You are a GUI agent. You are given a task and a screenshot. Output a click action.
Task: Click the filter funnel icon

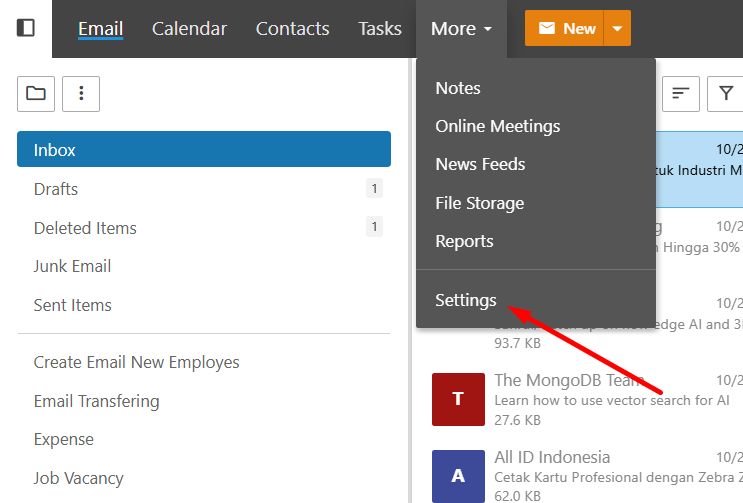click(x=725, y=93)
